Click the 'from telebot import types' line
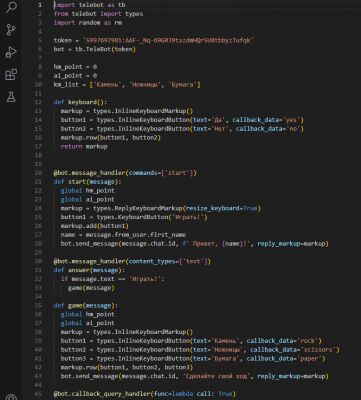This screenshot has width=361, height=400. [x=98, y=14]
